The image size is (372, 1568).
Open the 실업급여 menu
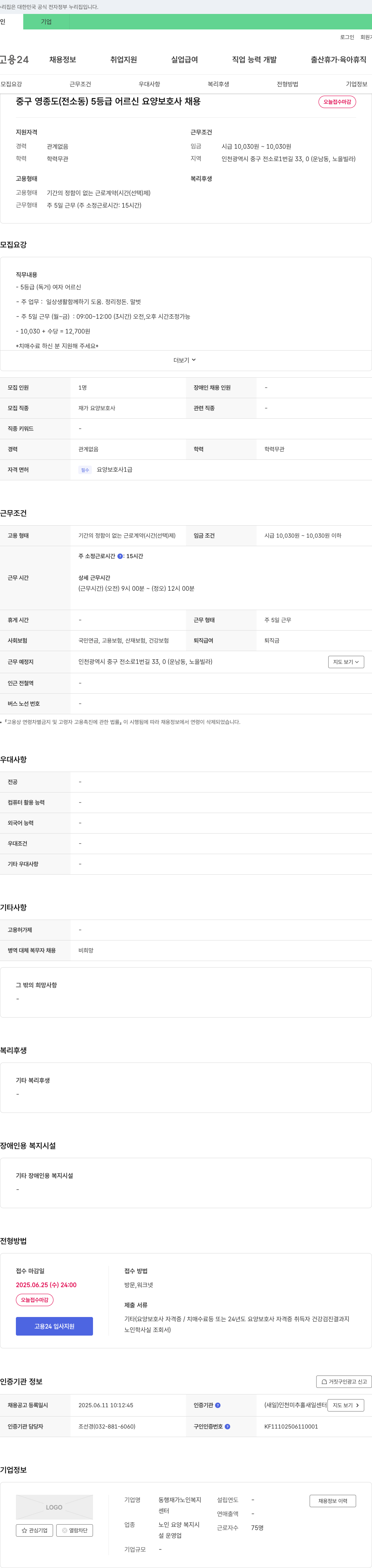[x=184, y=60]
